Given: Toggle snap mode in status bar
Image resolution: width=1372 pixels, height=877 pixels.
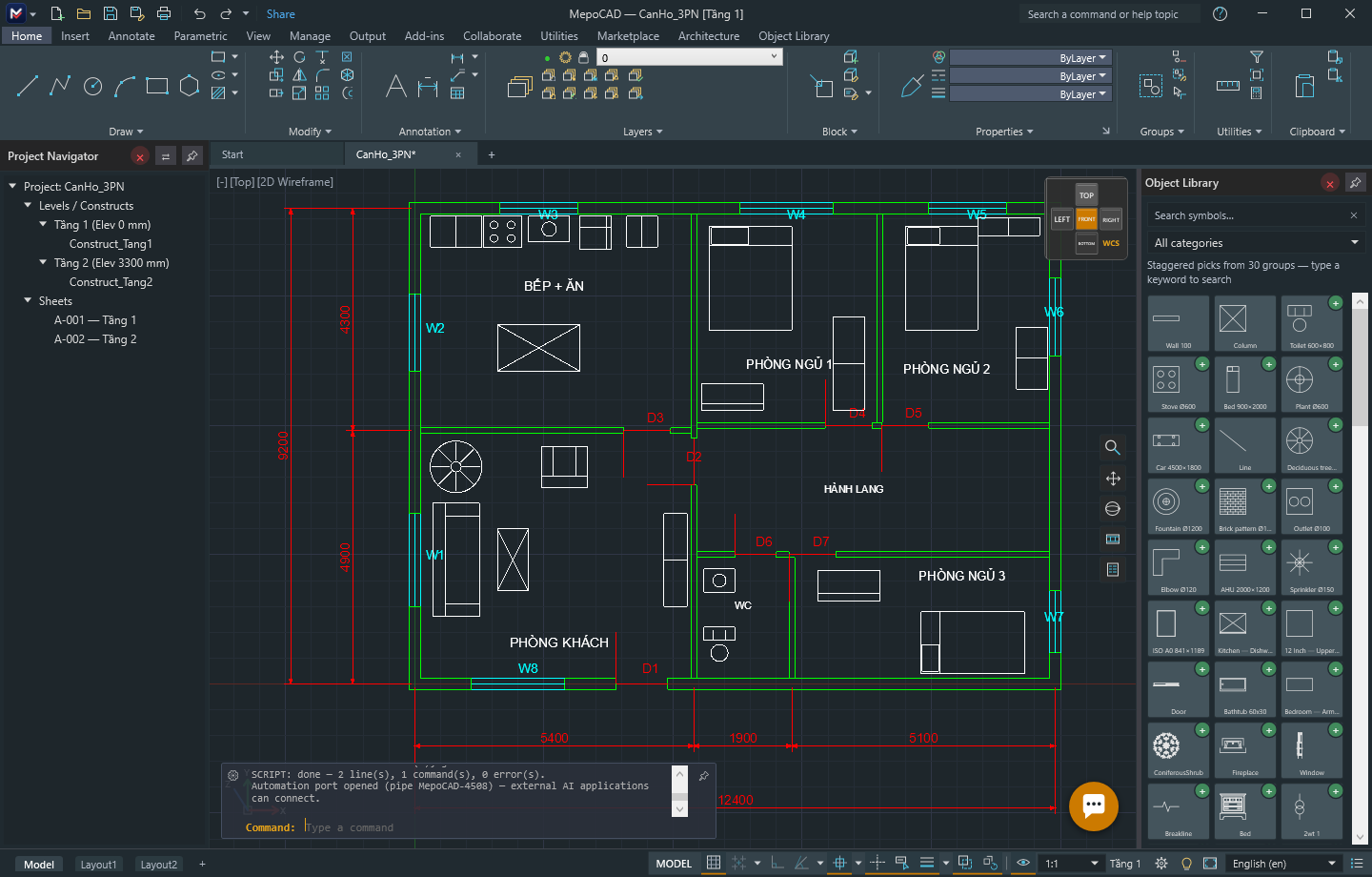Looking at the screenshot, I should pyautogui.click(x=738, y=863).
